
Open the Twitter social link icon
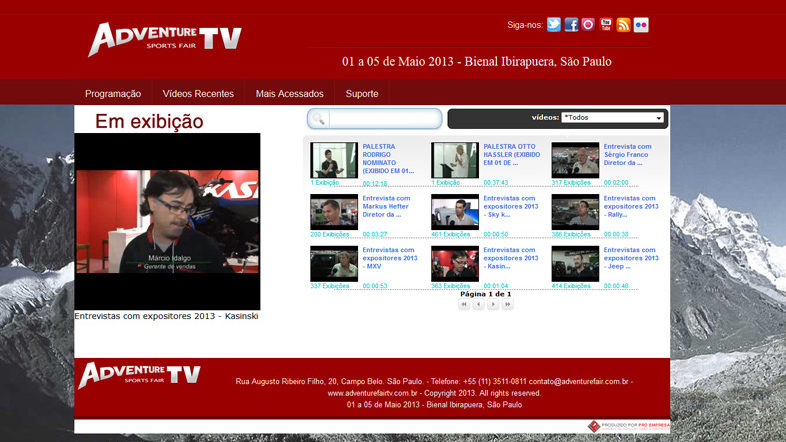(554, 25)
